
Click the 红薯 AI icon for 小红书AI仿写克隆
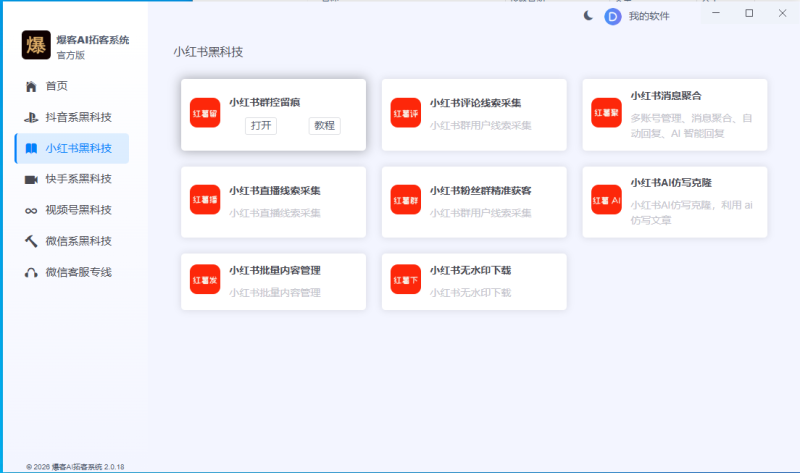pyautogui.click(x=606, y=200)
